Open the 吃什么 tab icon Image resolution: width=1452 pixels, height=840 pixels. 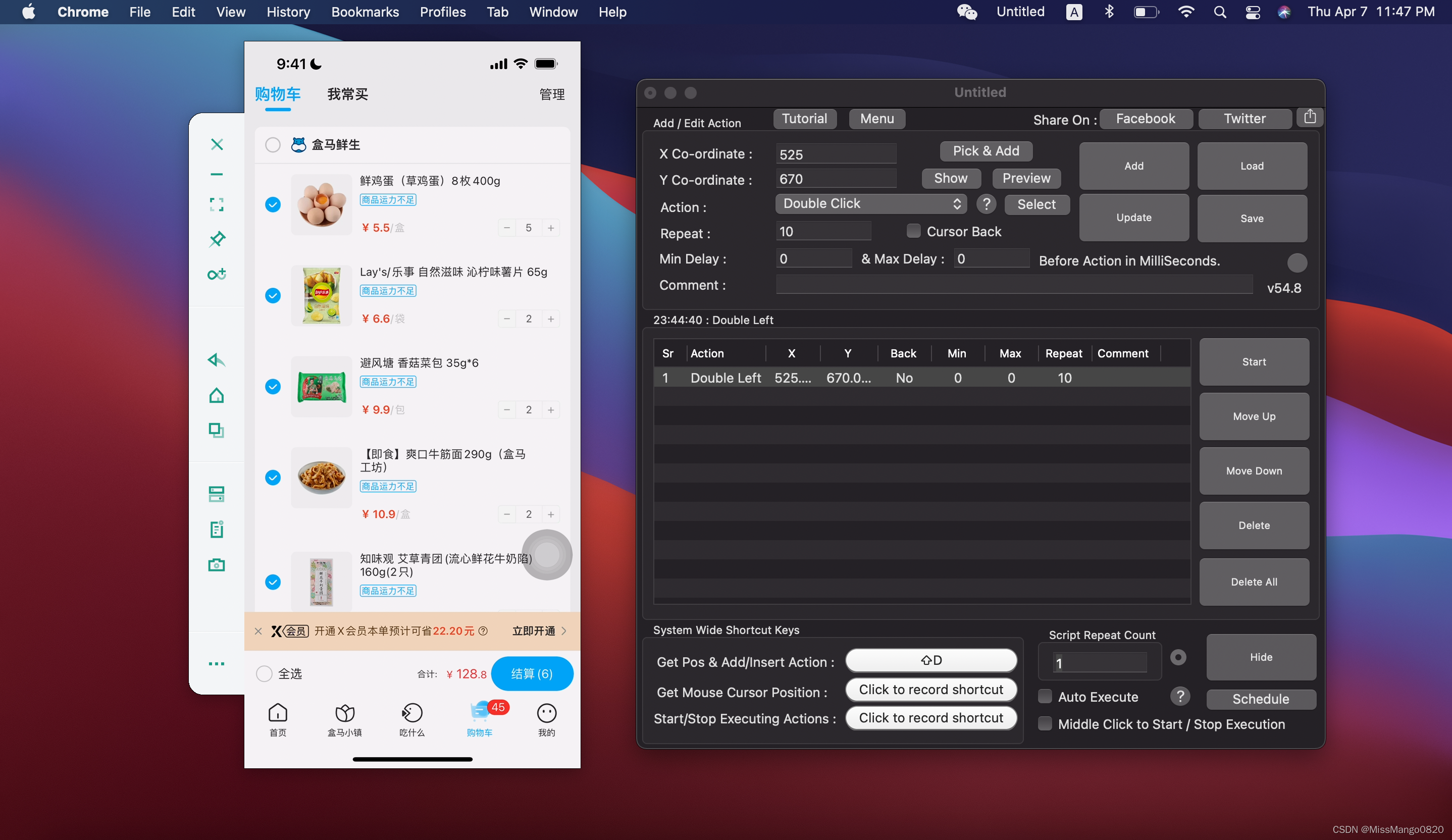click(x=411, y=713)
